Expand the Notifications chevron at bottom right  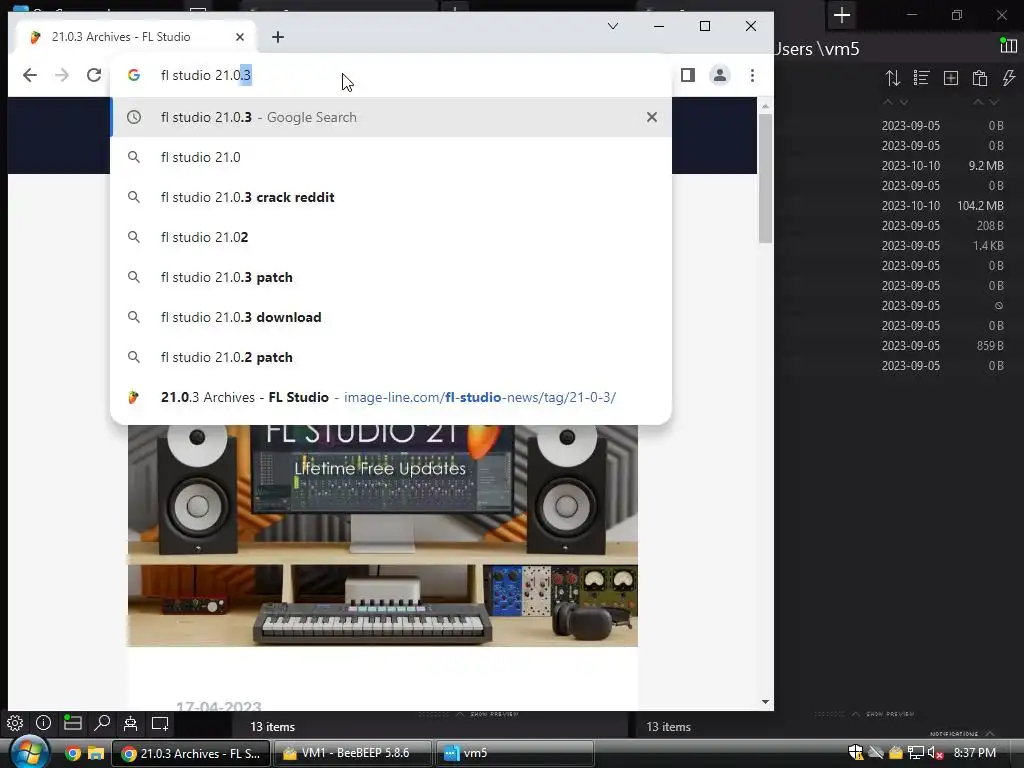coord(990,733)
